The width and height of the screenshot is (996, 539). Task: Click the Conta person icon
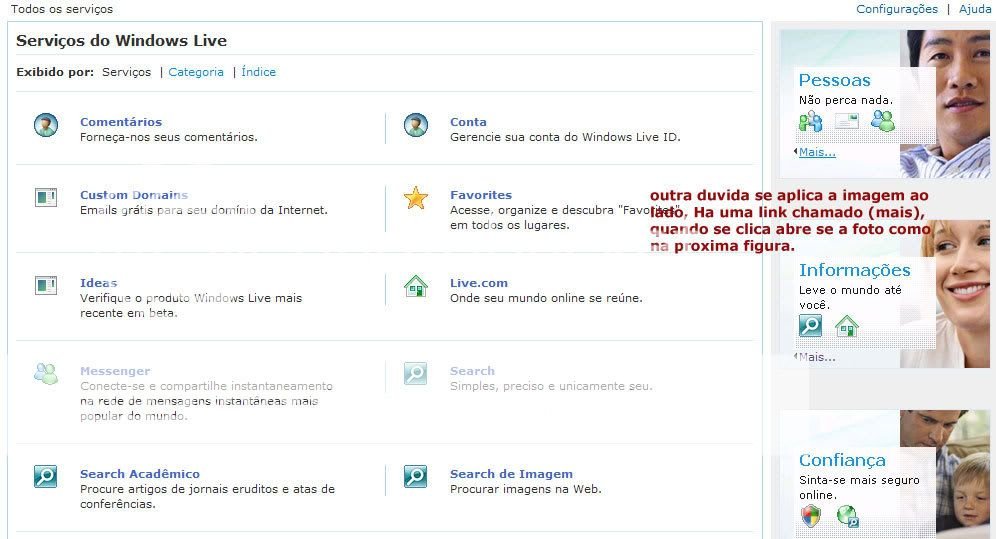[x=415, y=125]
